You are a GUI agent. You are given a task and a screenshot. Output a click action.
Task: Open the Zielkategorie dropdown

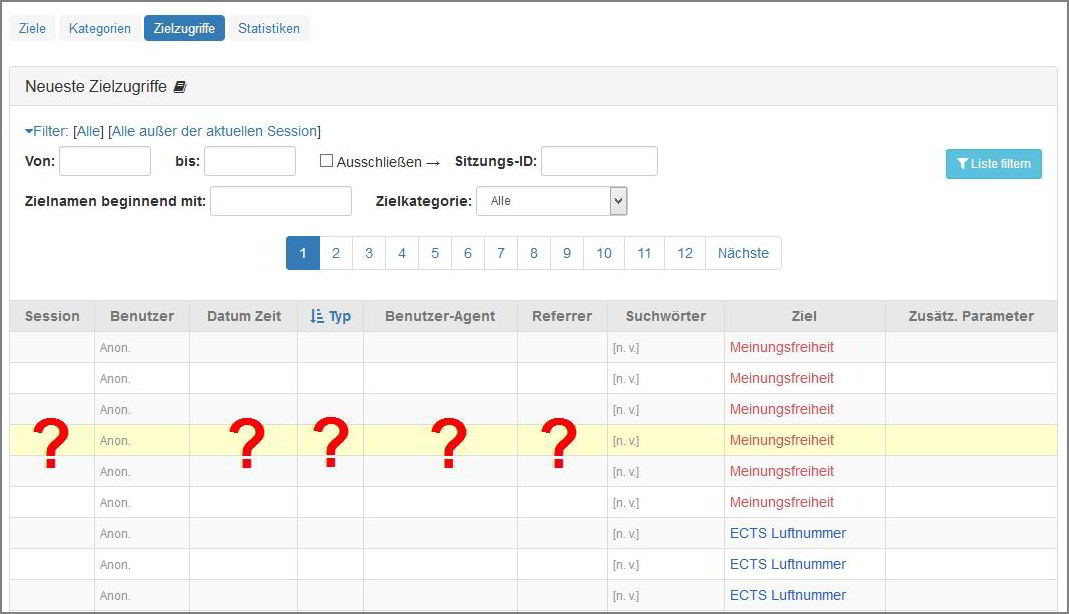(552, 201)
